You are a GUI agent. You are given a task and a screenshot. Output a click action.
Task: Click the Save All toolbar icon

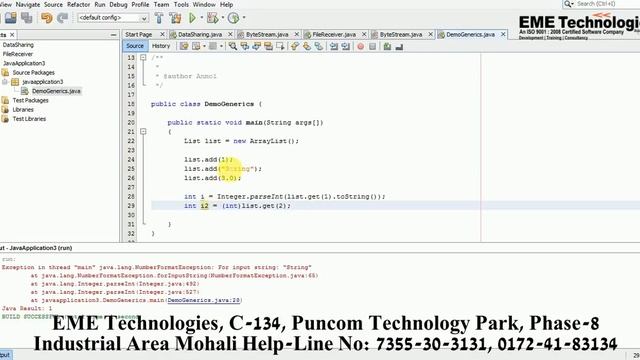27,18
